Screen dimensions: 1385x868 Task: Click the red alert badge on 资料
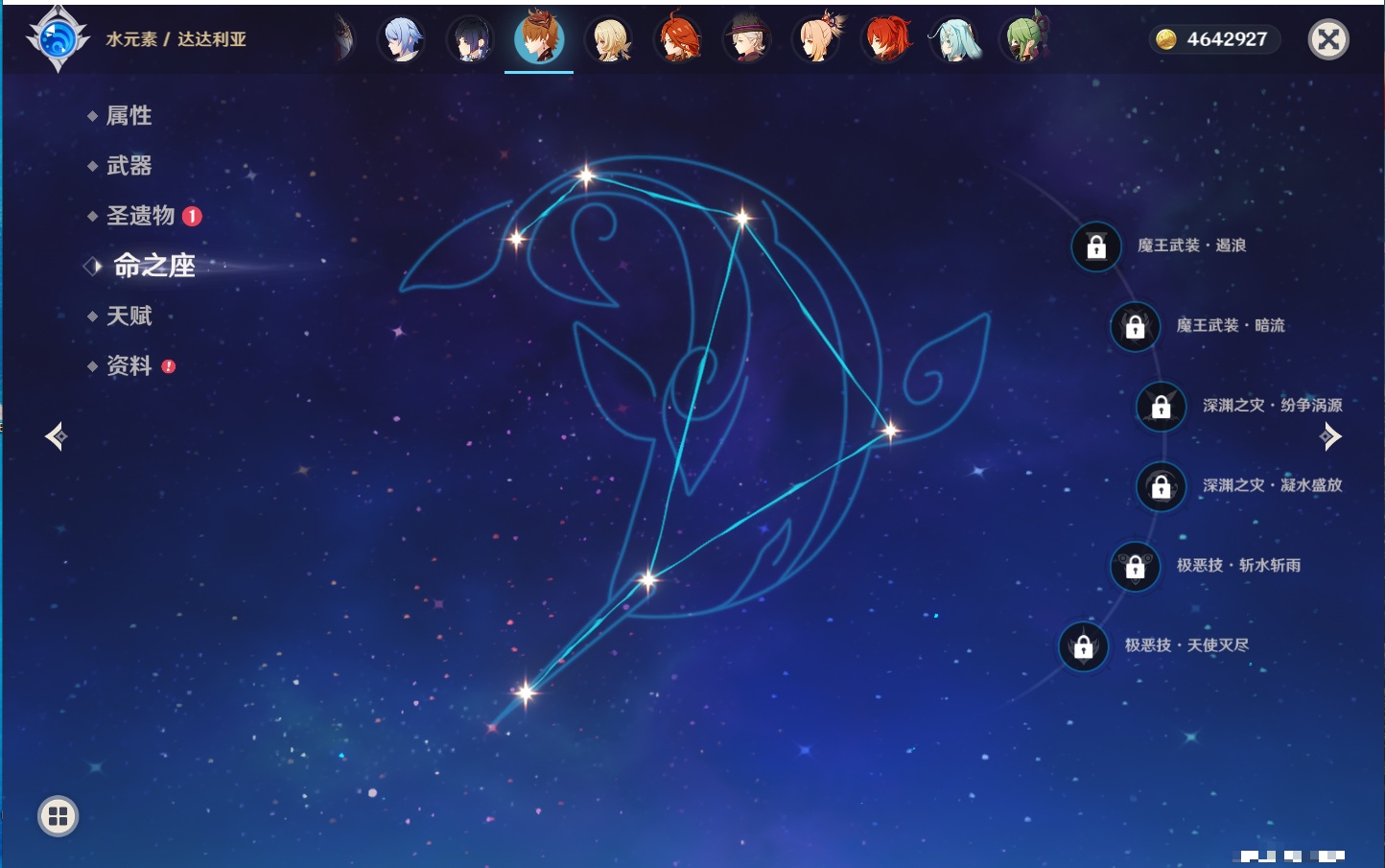(x=169, y=366)
